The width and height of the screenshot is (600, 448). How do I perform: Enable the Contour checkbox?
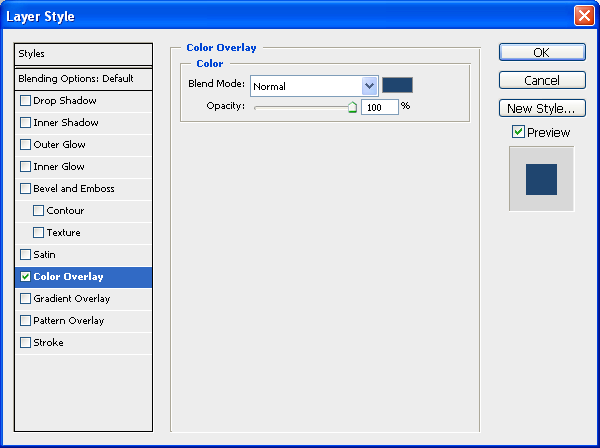pyautogui.click(x=38, y=210)
